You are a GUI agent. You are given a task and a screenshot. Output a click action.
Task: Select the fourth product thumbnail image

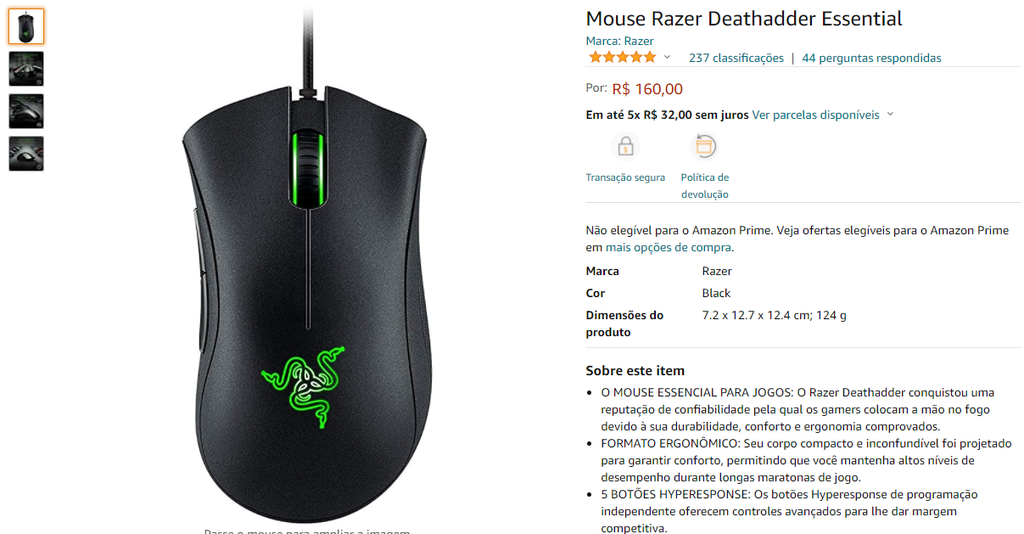click(x=26, y=153)
